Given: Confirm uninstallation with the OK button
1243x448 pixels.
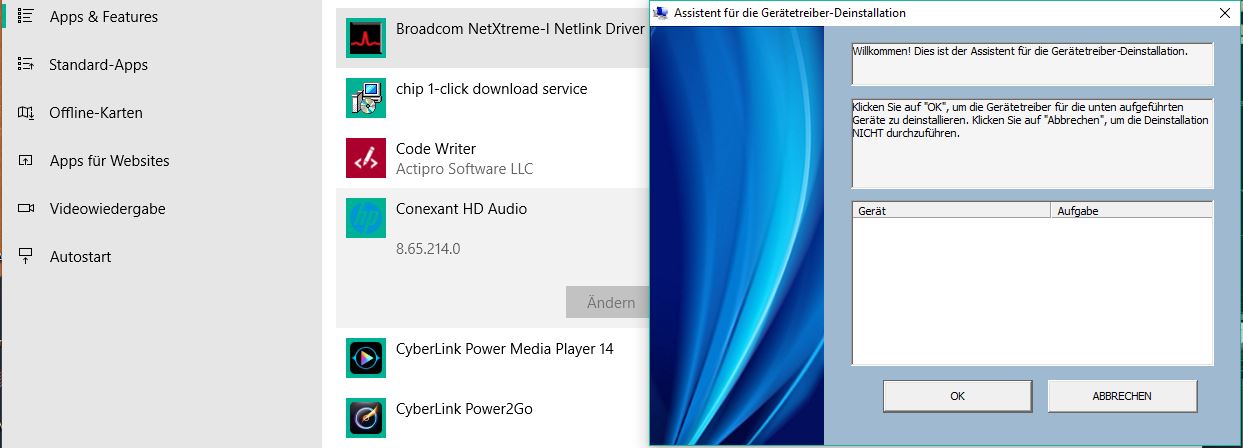Looking at the screenshot, I should click(x=957, y=396).
